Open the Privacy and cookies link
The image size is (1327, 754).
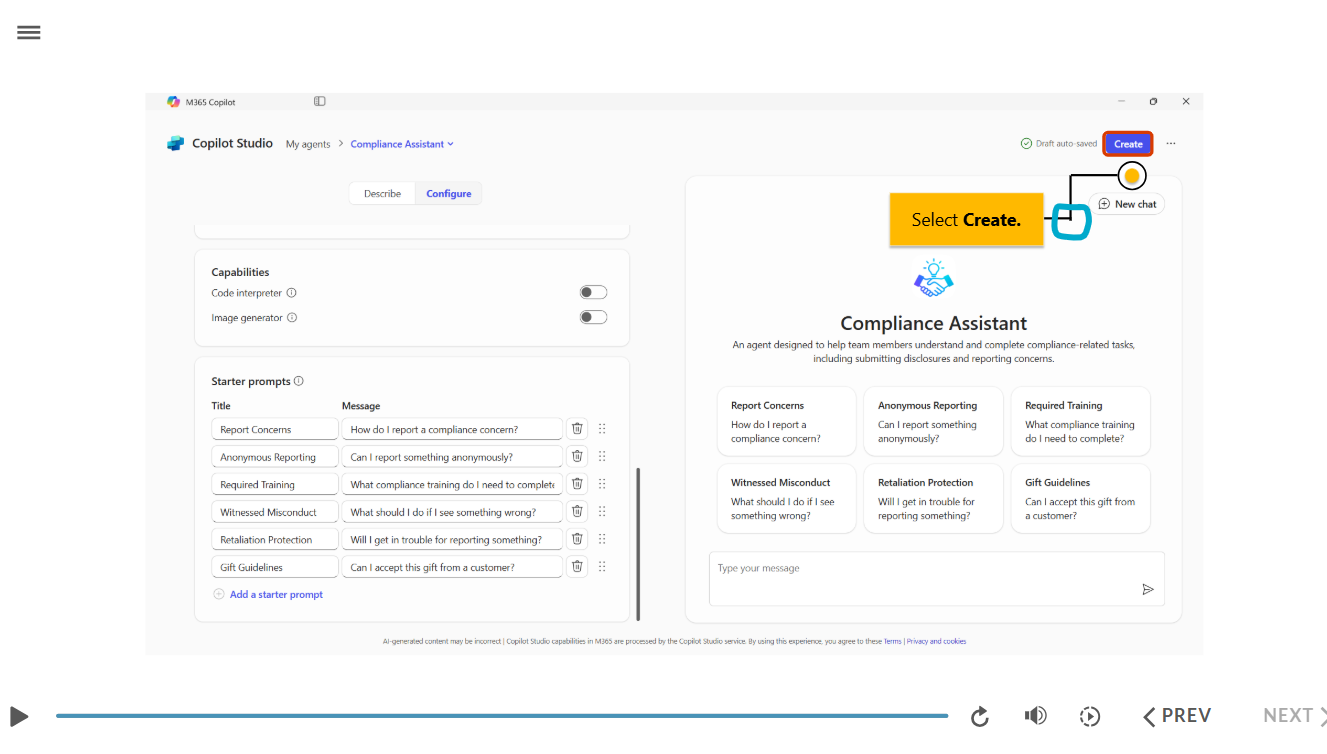point(936,641)
